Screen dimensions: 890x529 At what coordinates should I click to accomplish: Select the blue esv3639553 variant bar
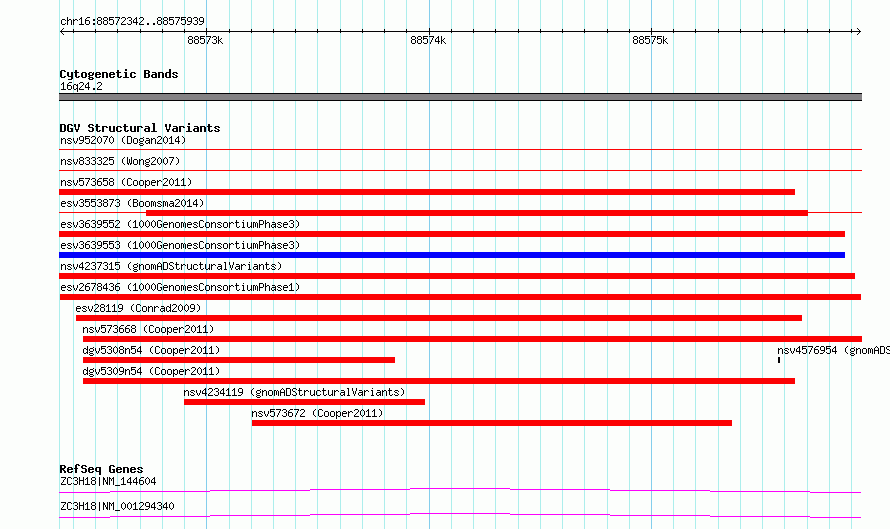click(452, 255)
